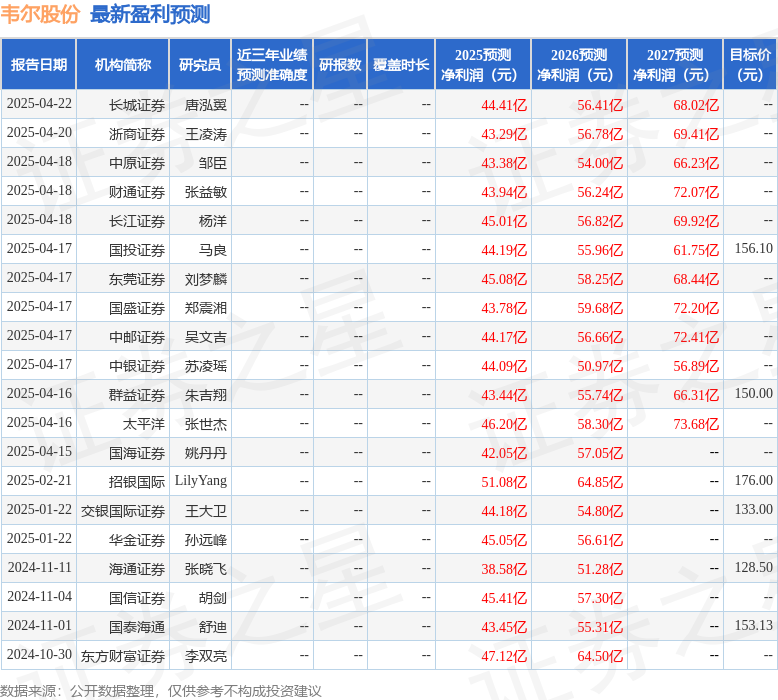The image size is (778, 700).
Task: Click the 东方财富证券 institution cell
Action: tap(123, 656)
